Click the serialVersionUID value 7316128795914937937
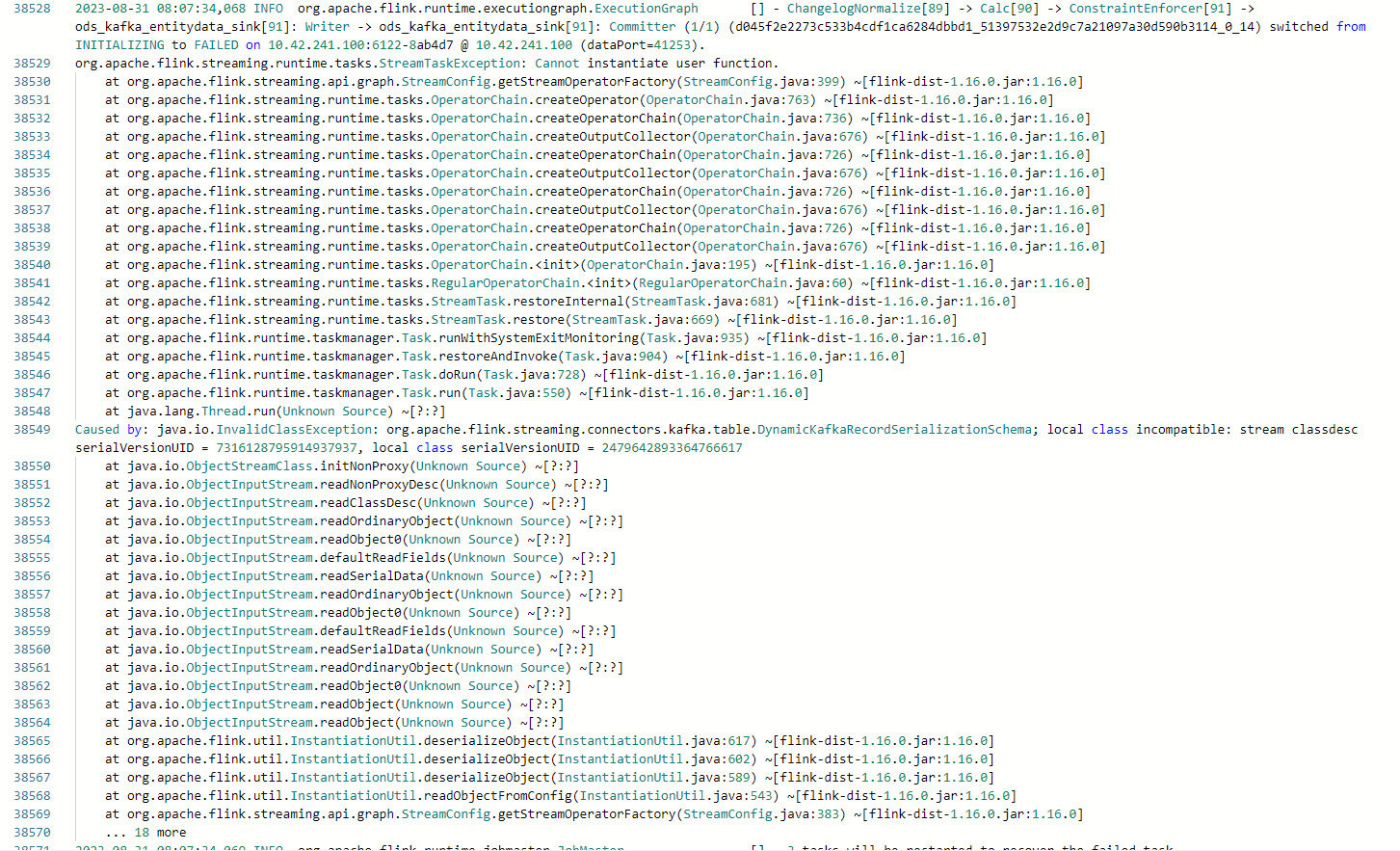 (x=286, y=448)
